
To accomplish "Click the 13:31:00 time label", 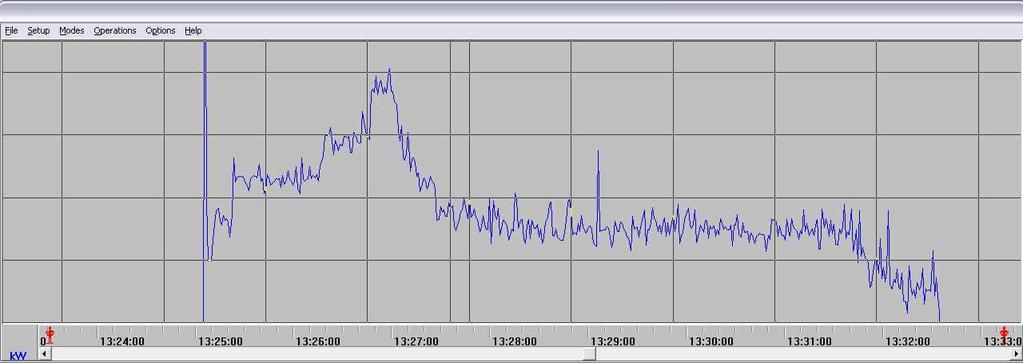I will [809, 341].
